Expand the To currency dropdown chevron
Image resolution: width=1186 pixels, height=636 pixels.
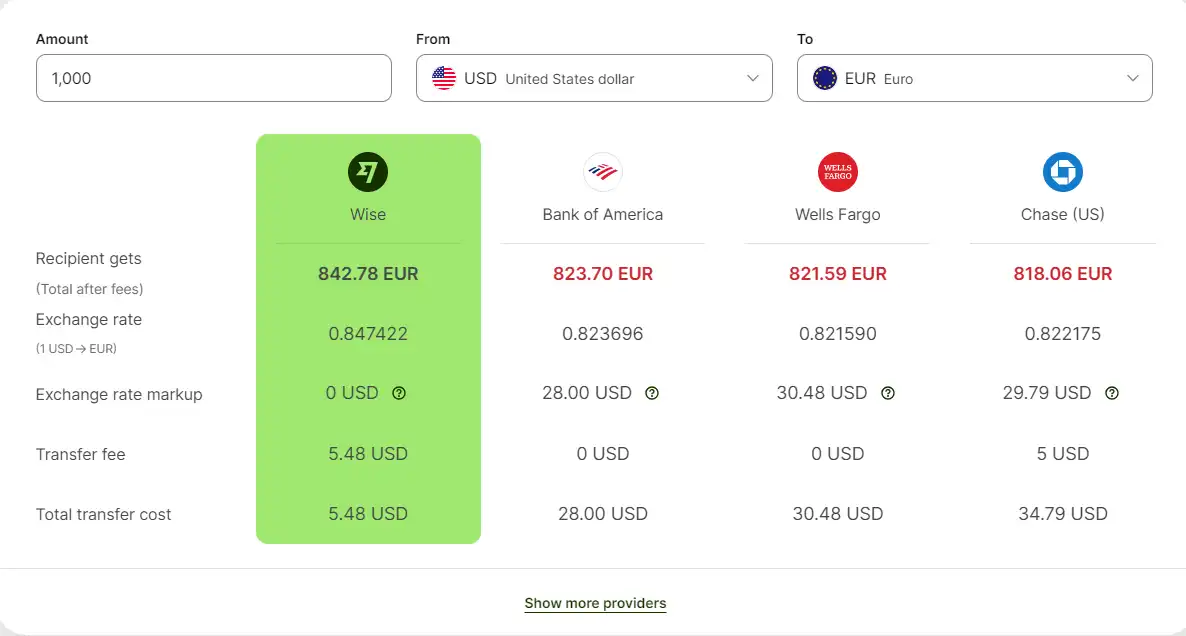(x=1133, y=78)
